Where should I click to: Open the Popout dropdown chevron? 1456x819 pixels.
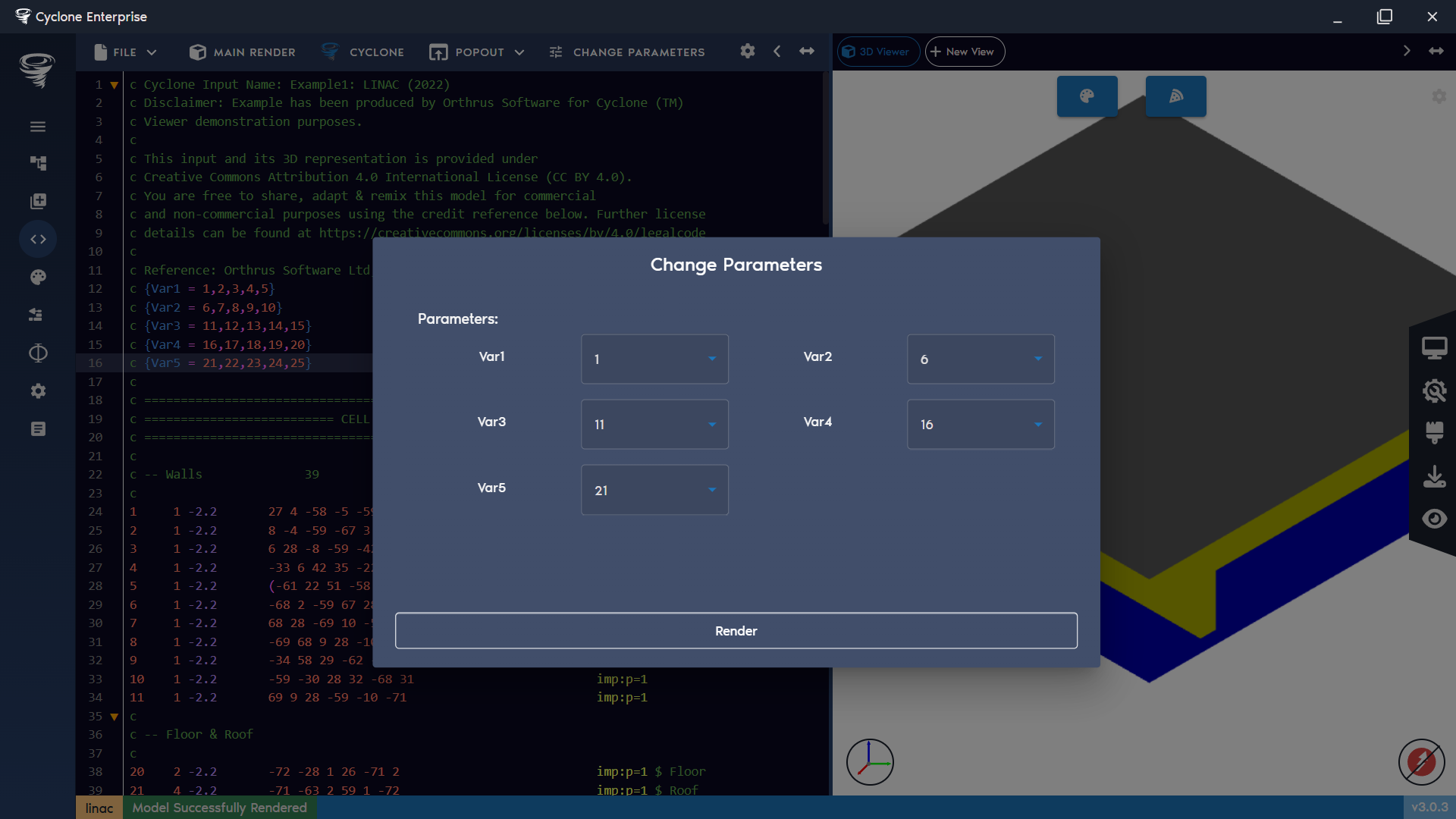tap(520, 52)
